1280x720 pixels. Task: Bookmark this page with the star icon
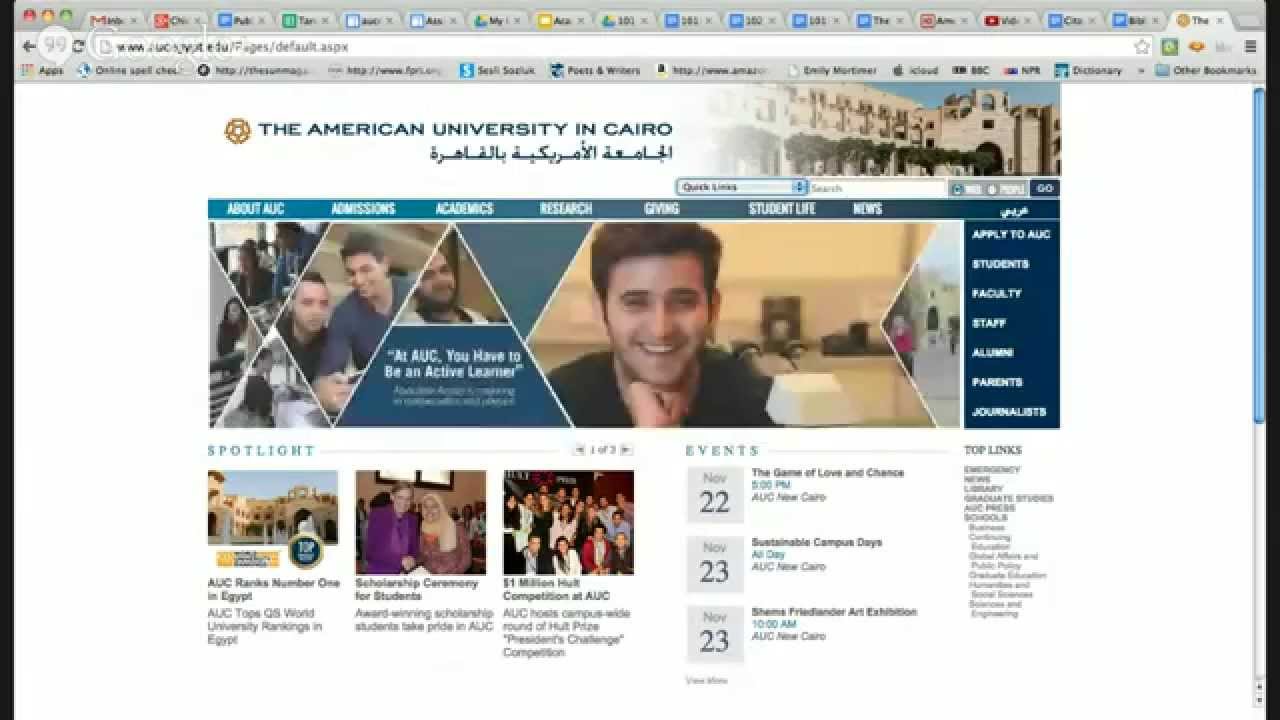[1142, 46]
